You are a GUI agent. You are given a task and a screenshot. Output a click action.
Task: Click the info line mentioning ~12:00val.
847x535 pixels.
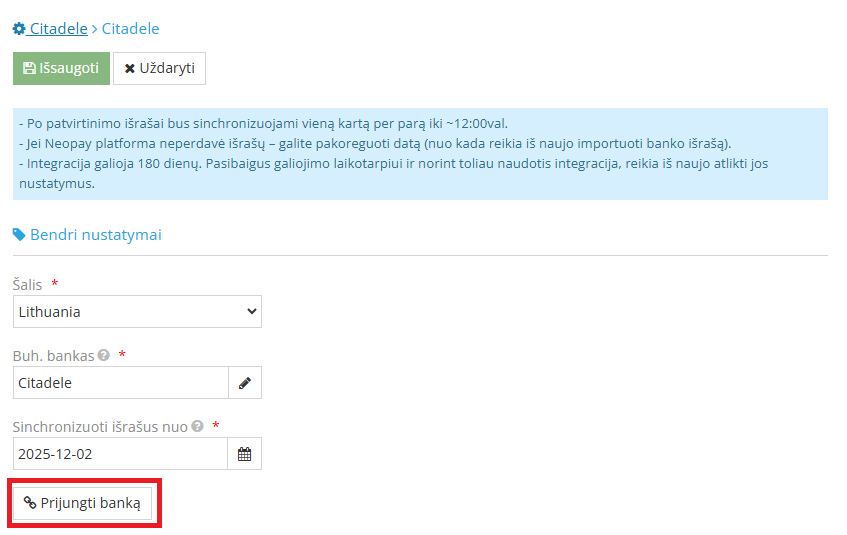[264, 124]
